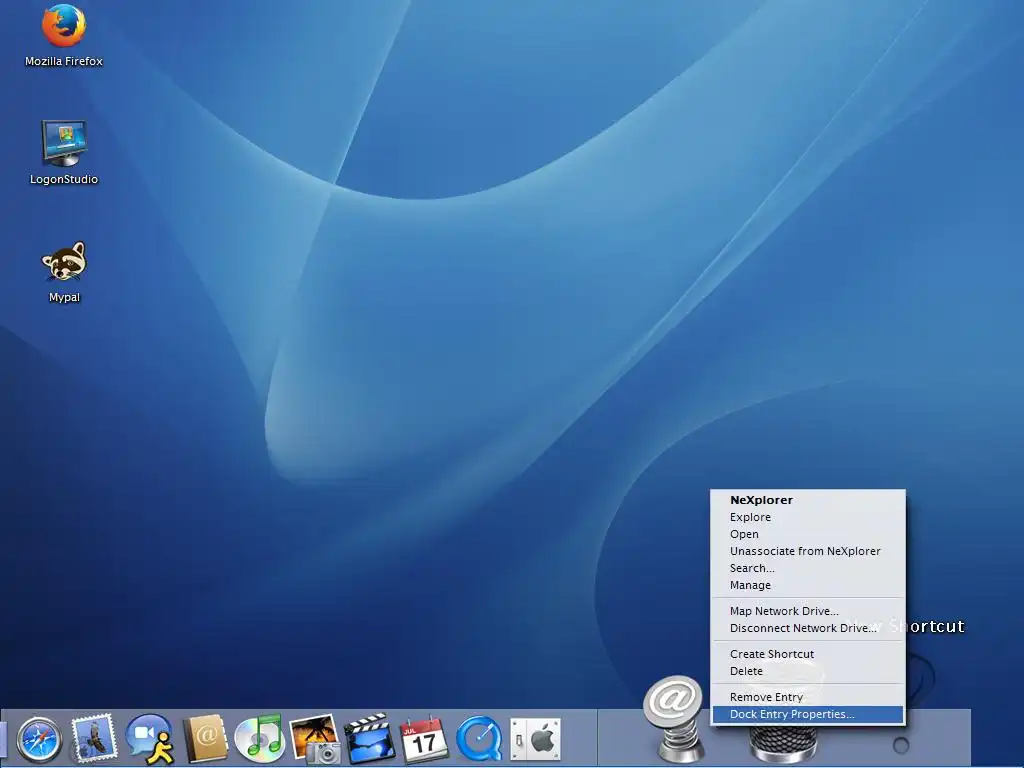This screenshot has height=768, width=1024.
Task: Launch iTunes music disc icon in dock
Action: click(259, 739)
